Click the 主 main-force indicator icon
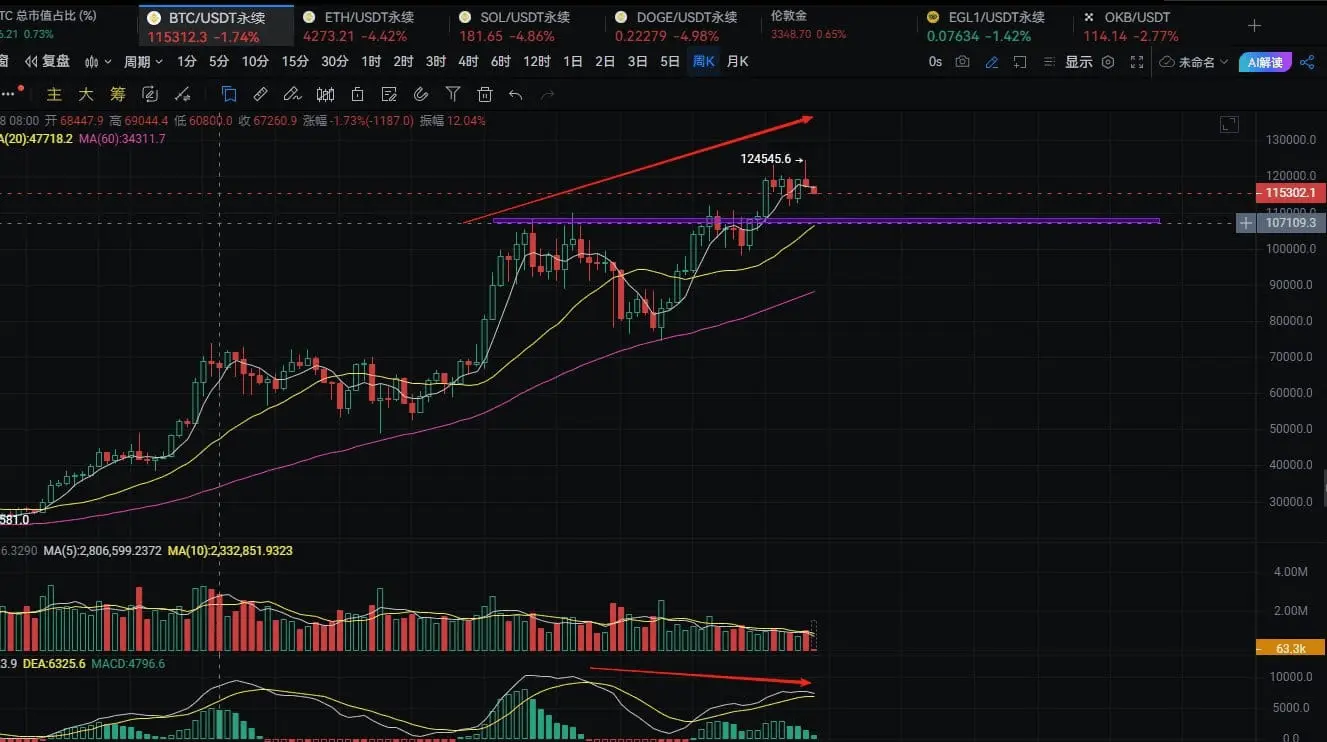The width and height of the screenshot is (1327, 742). click(55, 94)
